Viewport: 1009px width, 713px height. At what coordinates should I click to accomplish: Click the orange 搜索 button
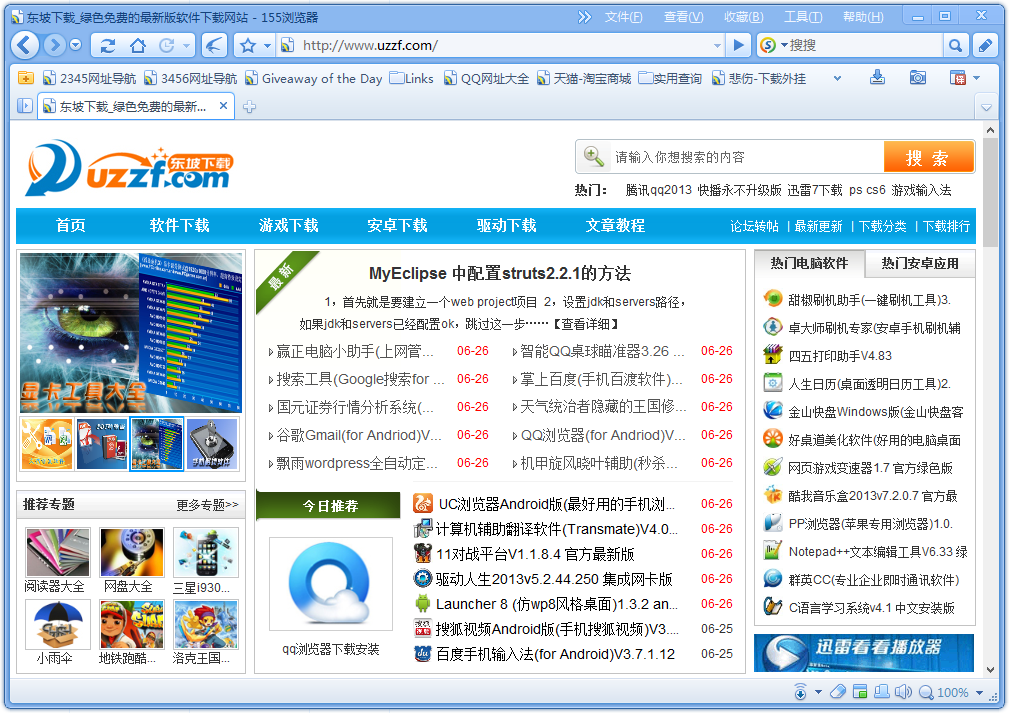927,157
